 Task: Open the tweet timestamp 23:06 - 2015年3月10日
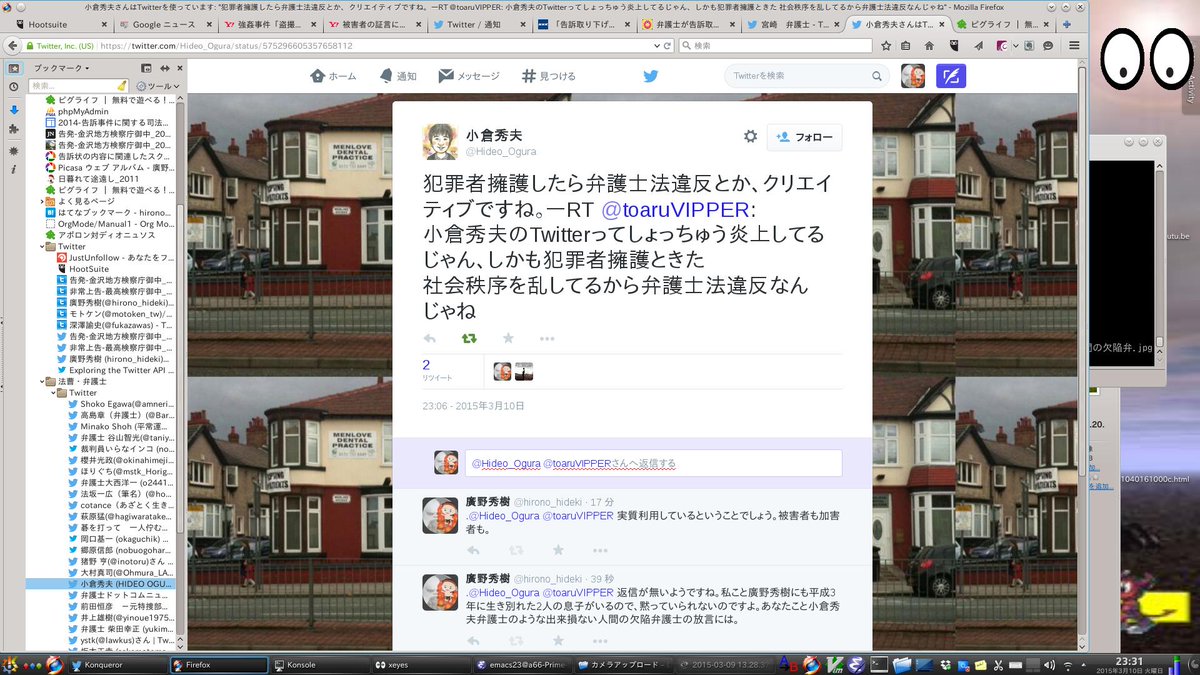pyautogui.click(x=473, y=406)
